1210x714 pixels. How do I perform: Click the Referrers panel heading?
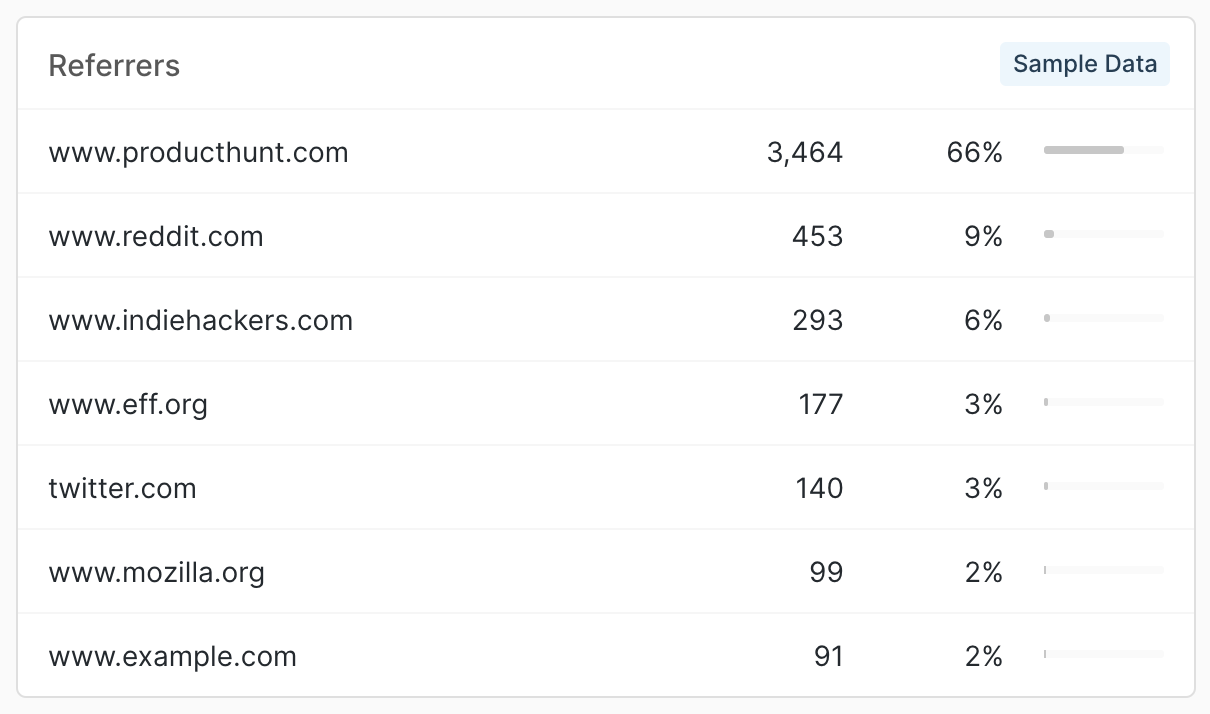[114, 66]
